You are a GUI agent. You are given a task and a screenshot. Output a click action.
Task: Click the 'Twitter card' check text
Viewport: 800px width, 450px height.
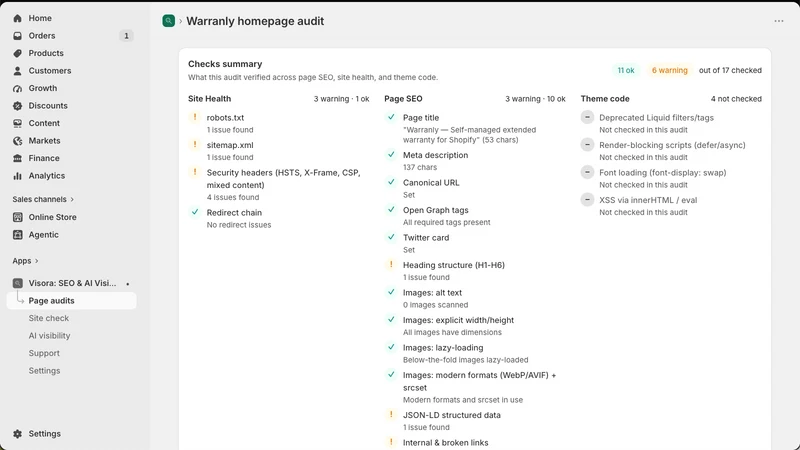[426, 238]
